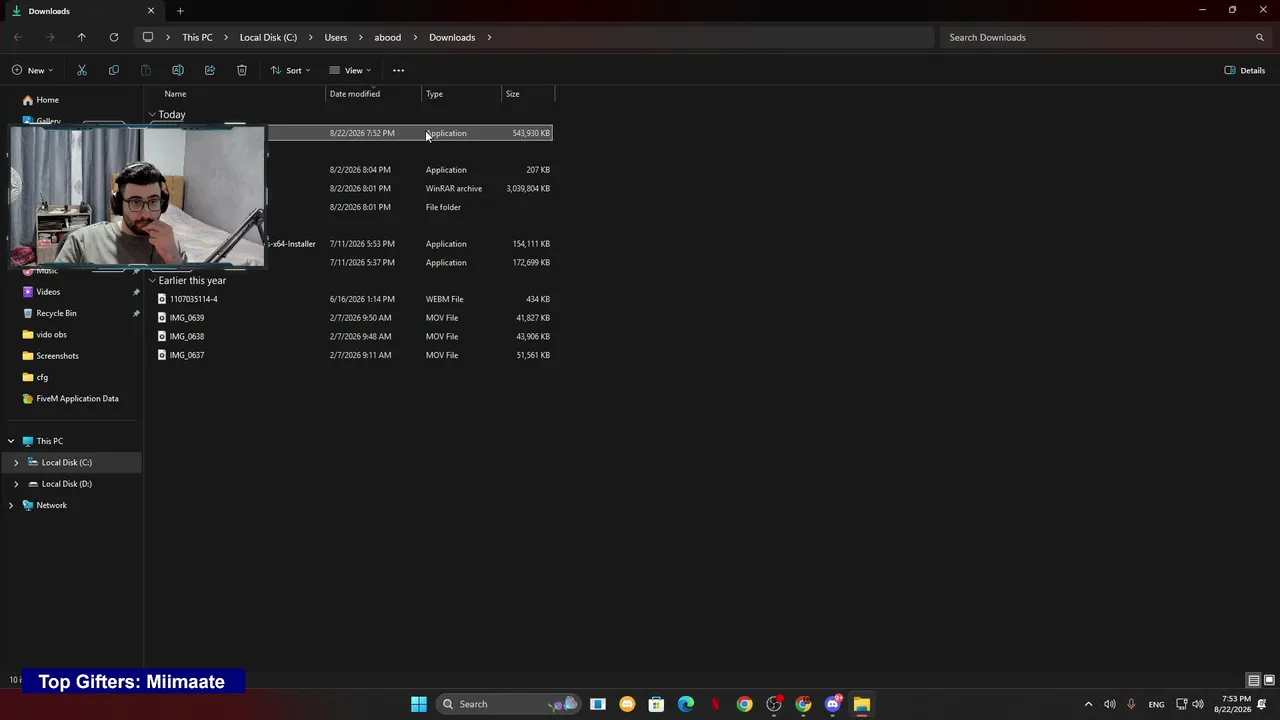Open Netflix from the taskbar
Image resolution: width=1280 pixels, height=720 pixels.
(715, 704)
